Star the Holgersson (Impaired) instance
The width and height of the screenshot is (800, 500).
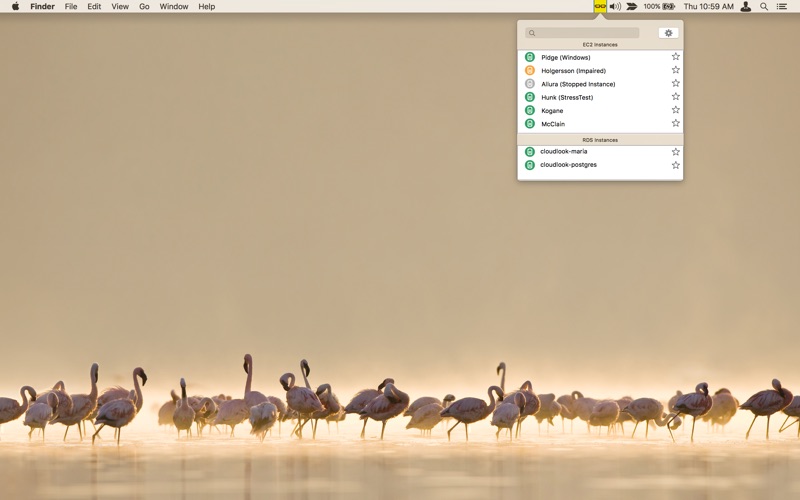coord(676,70)
